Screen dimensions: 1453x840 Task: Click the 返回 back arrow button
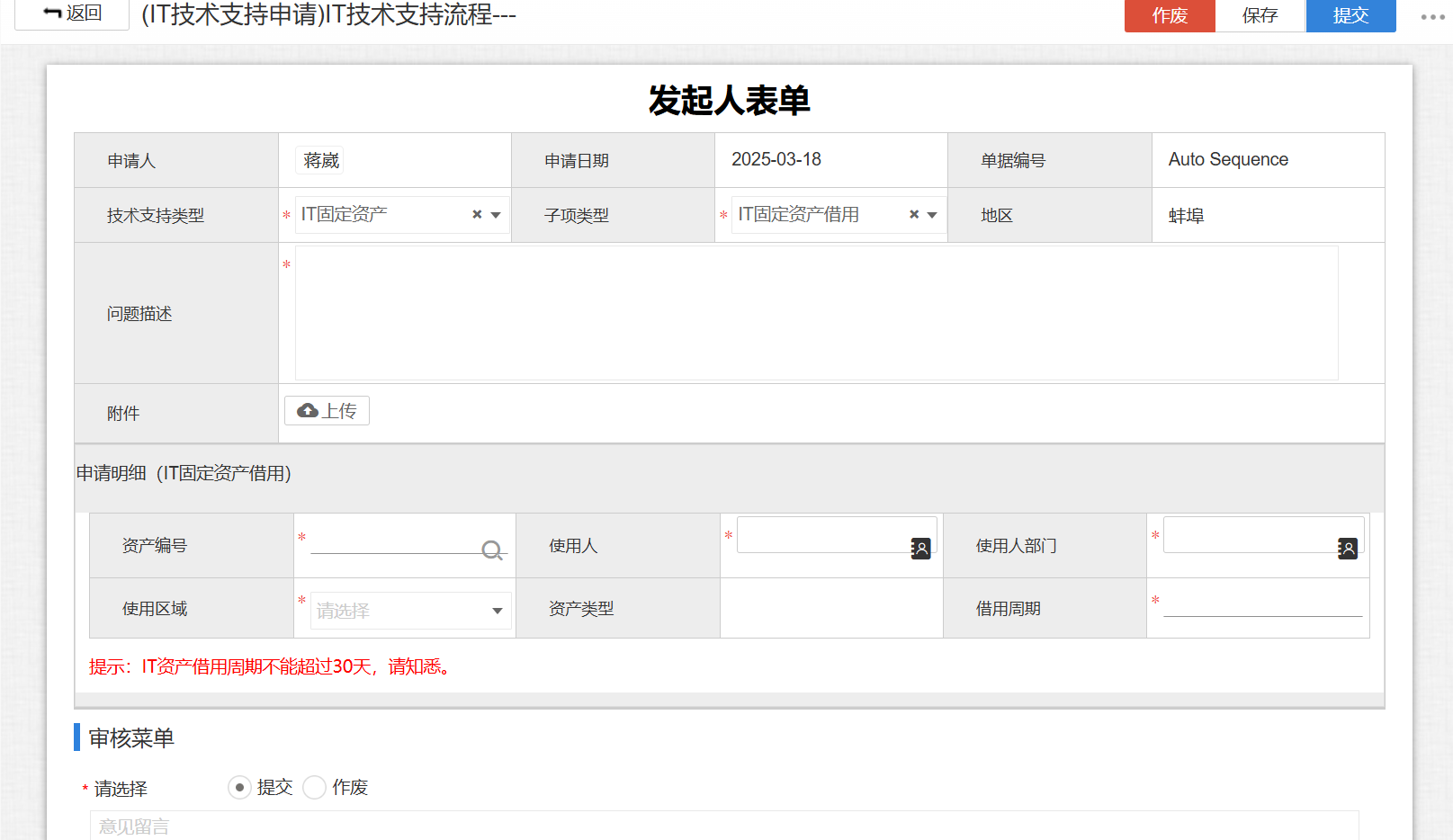pos(72,14)
